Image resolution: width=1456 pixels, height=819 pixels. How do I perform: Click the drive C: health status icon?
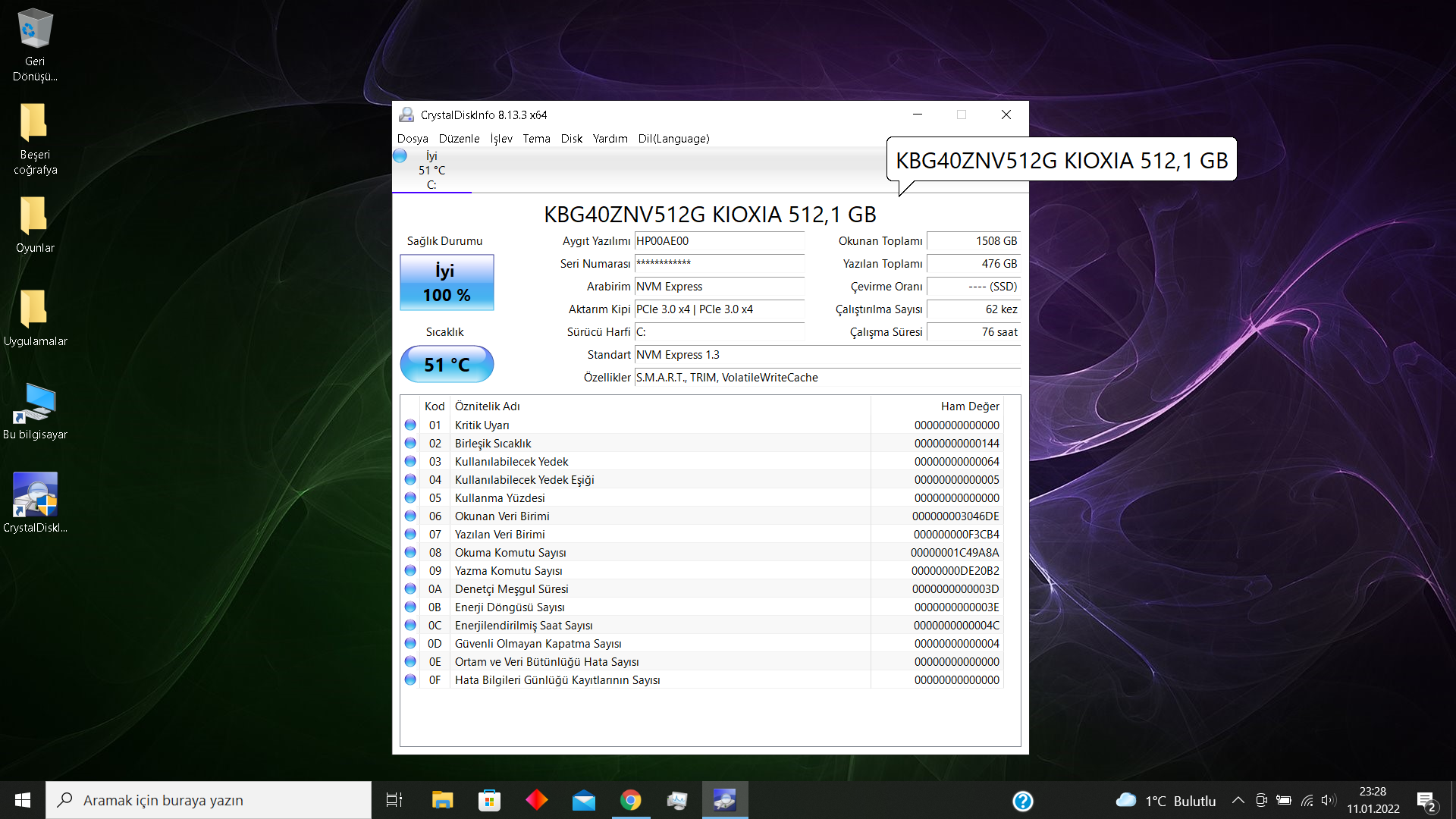(x=400, y=156)
